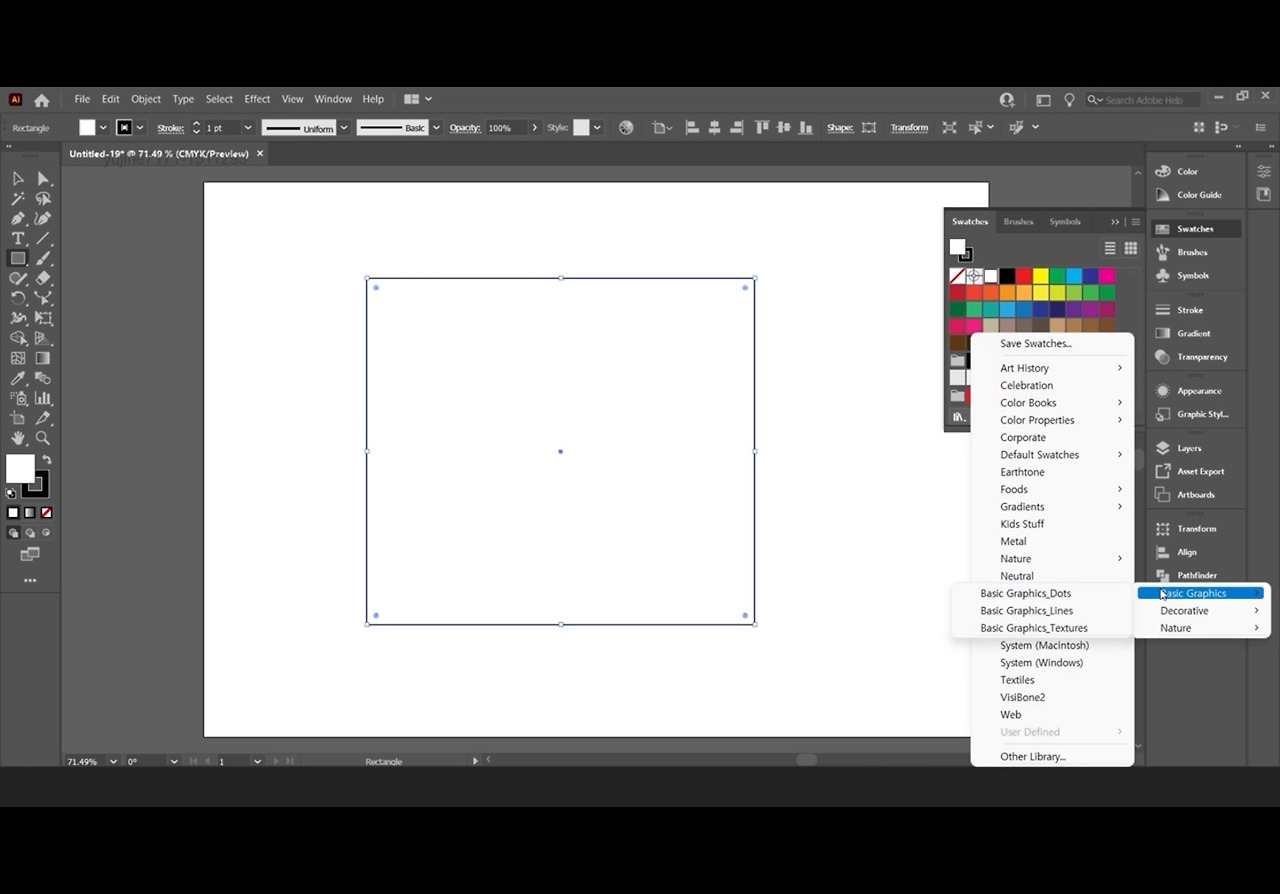1280x894 pixels.
Task: Swap fill and stroke colors
Action: pos(47,460)
